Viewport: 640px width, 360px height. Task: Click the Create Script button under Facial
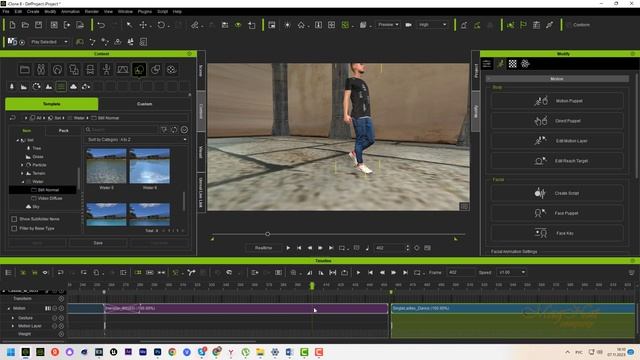pos(557,193)
